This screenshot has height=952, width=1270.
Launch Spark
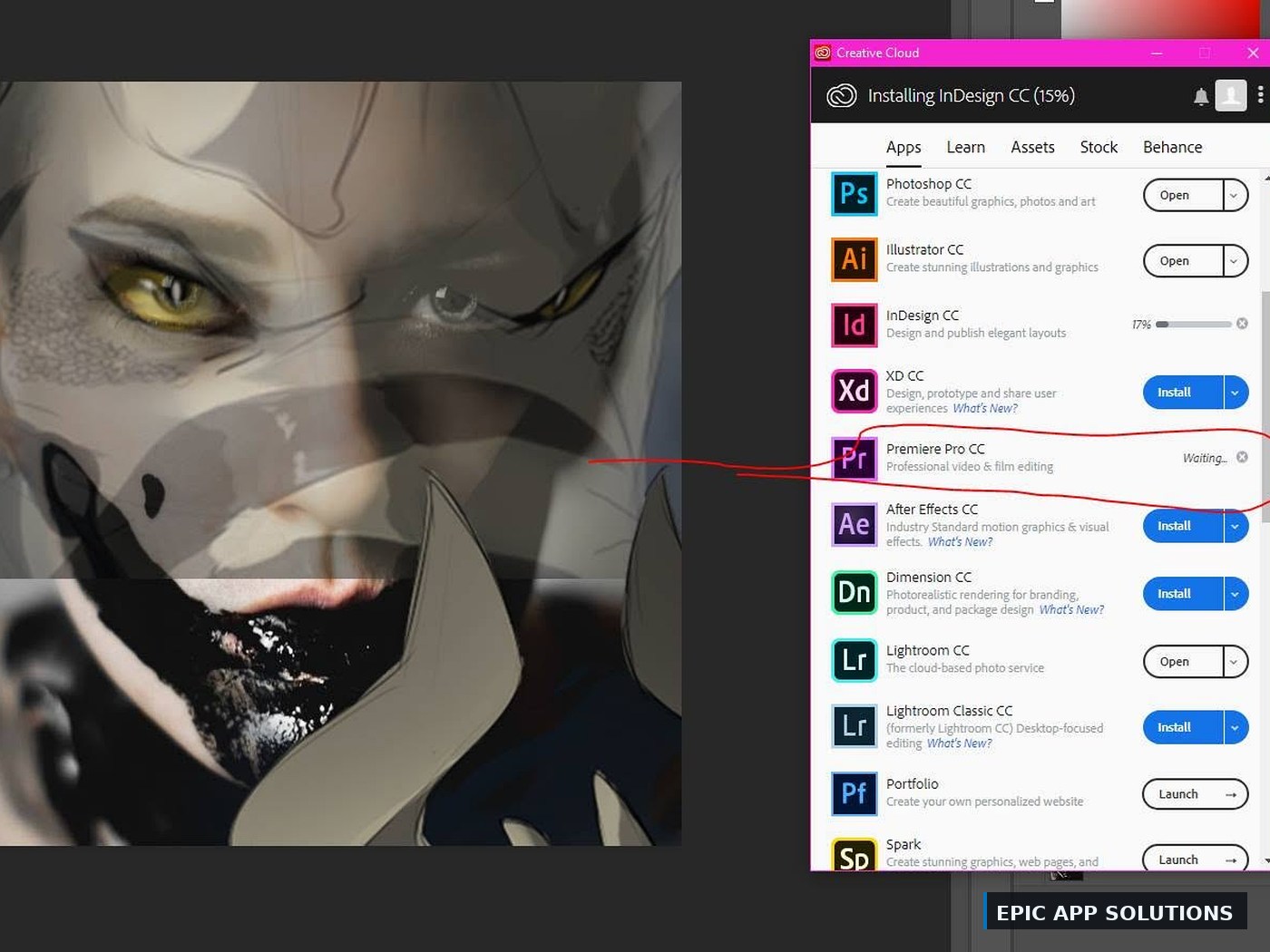click(1196, 860)
